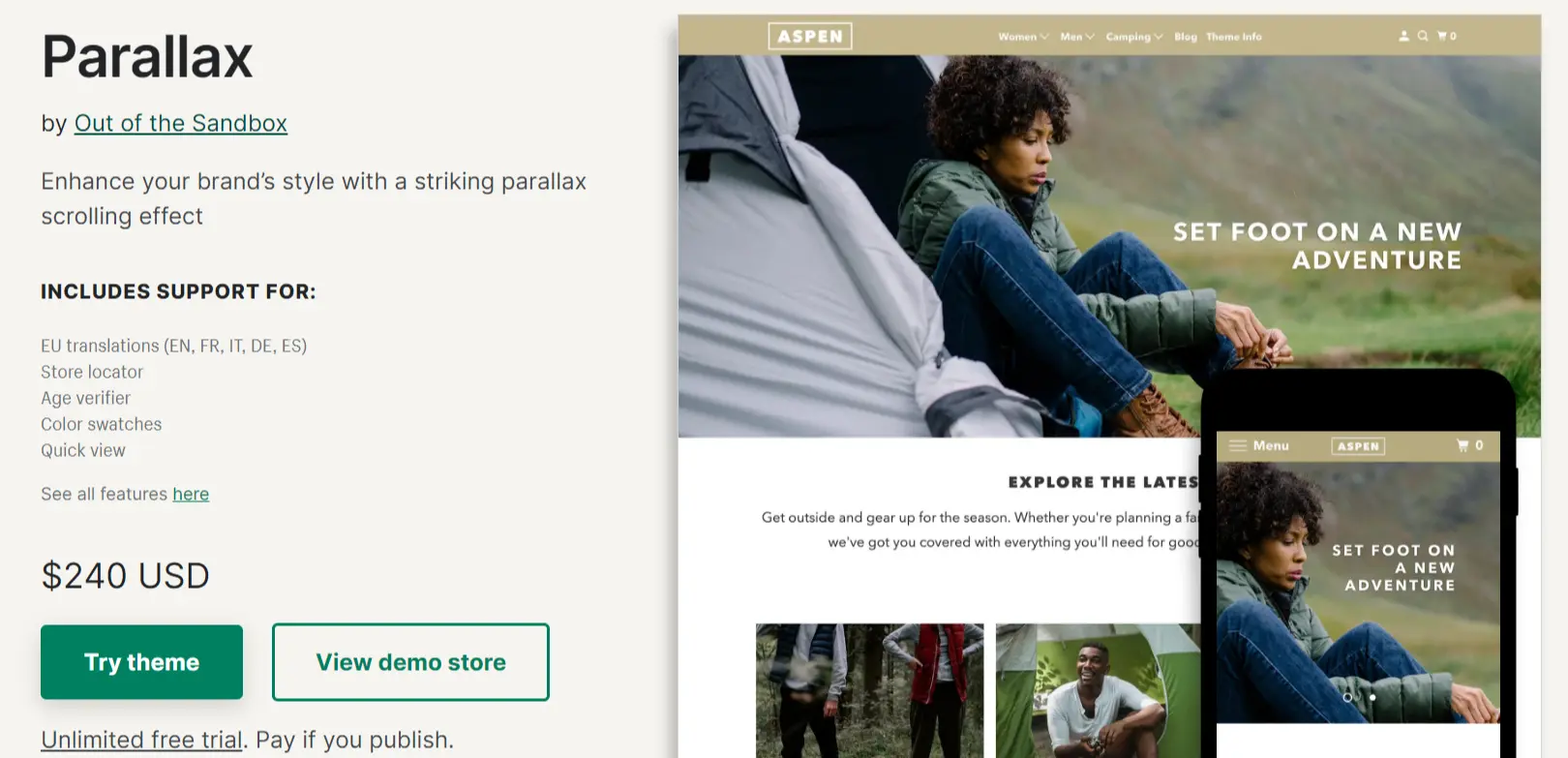This screenshot has height=758, width=1568.
Task: Click the ASPEN logo on the mobile preview
Action: click(x=1358, y=446)
